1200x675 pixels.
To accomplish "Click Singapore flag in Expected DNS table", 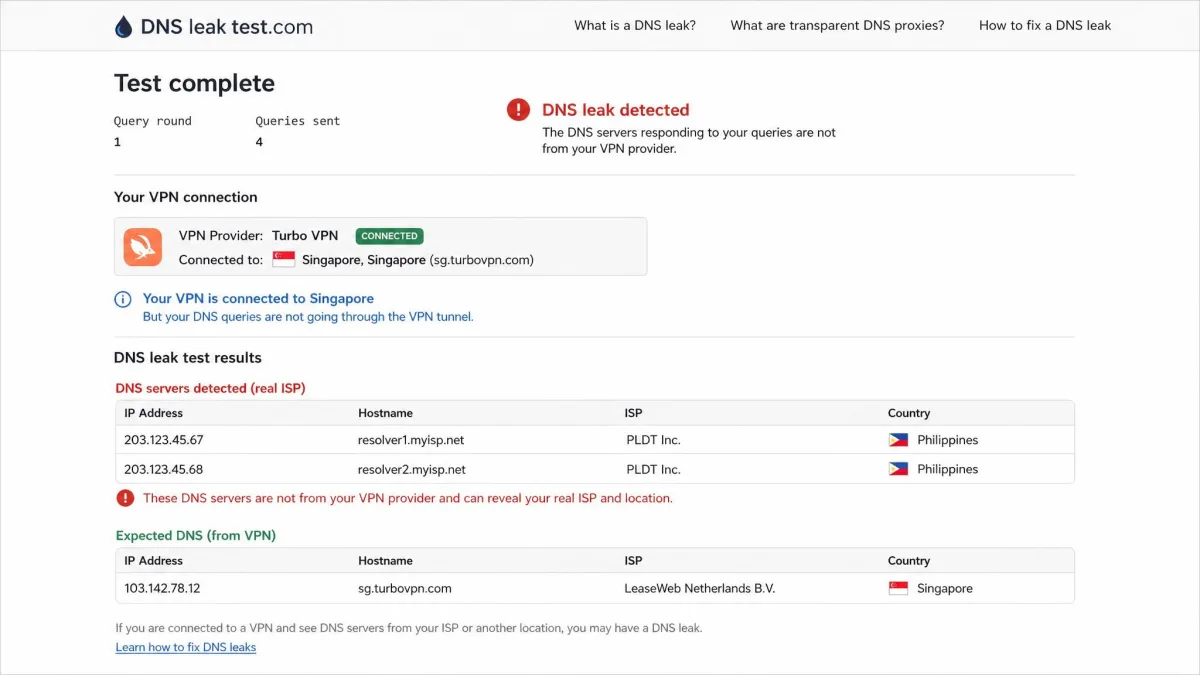I will 898,589.
